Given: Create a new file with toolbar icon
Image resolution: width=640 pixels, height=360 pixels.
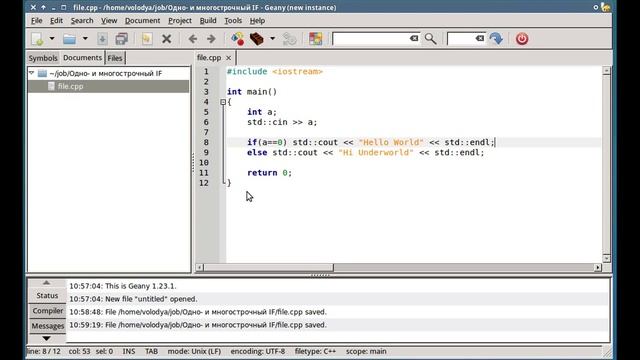Looking at the screenshot, I should click(37, 39).
